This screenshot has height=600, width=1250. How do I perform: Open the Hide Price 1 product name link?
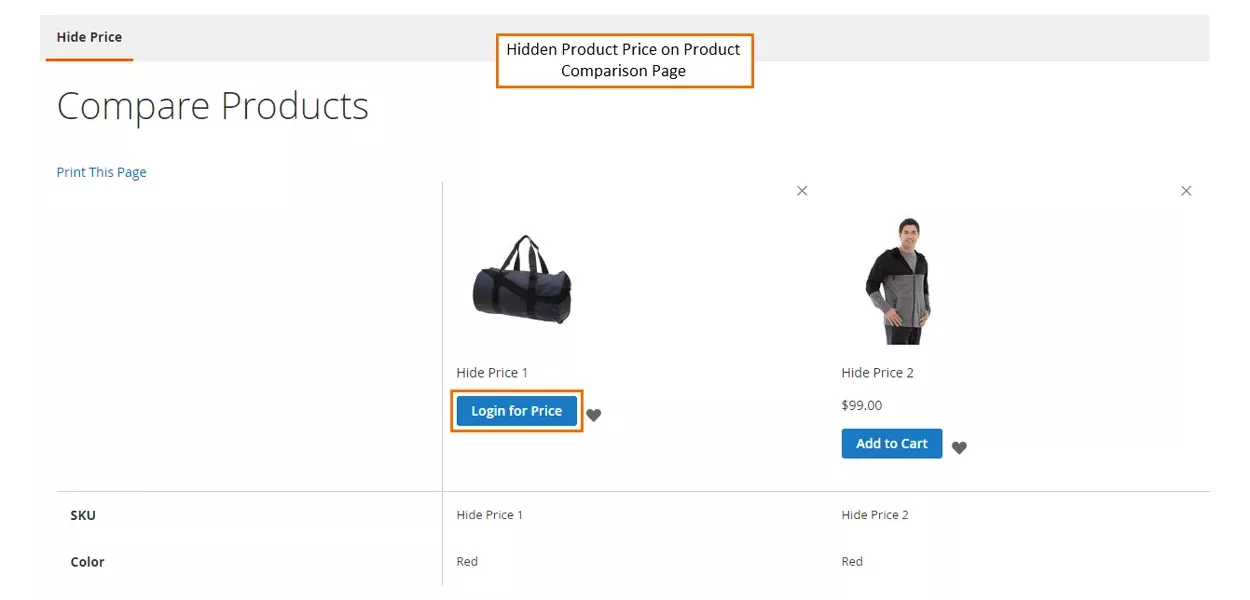pyautogui.click(x=492, y=373)
